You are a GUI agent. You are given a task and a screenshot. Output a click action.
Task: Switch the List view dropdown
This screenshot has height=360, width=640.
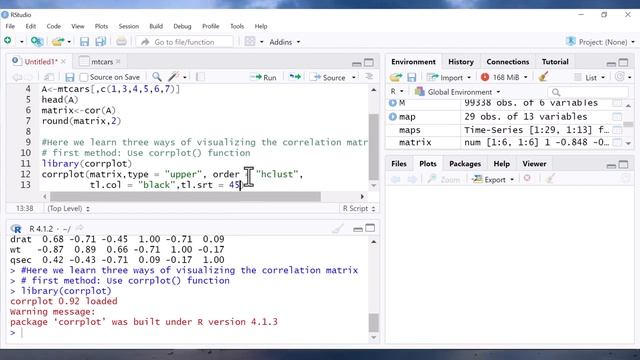589,77
